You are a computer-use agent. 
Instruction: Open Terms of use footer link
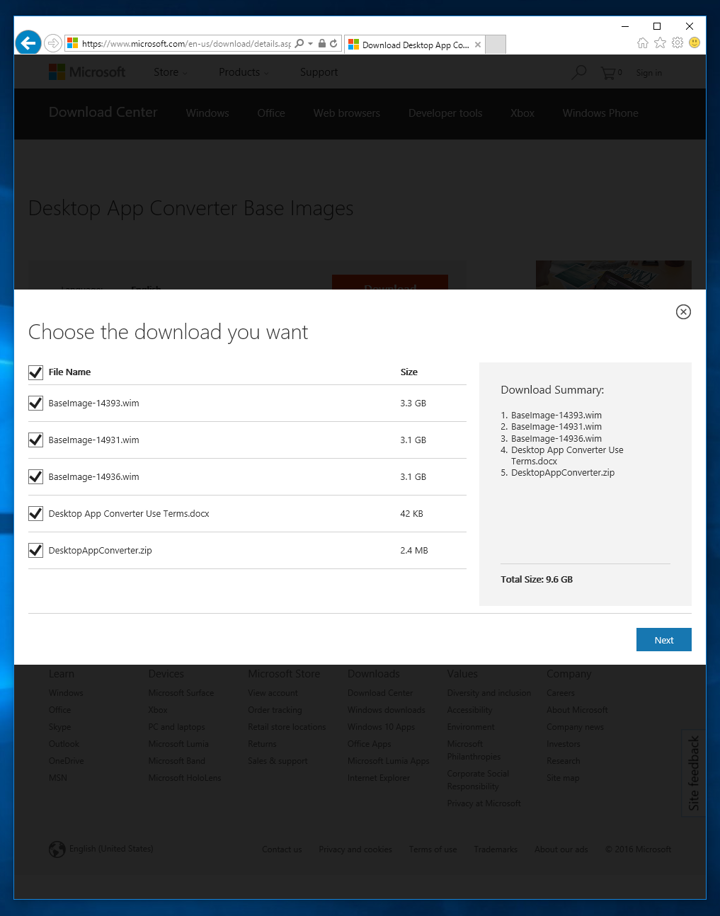coord(432,849)
